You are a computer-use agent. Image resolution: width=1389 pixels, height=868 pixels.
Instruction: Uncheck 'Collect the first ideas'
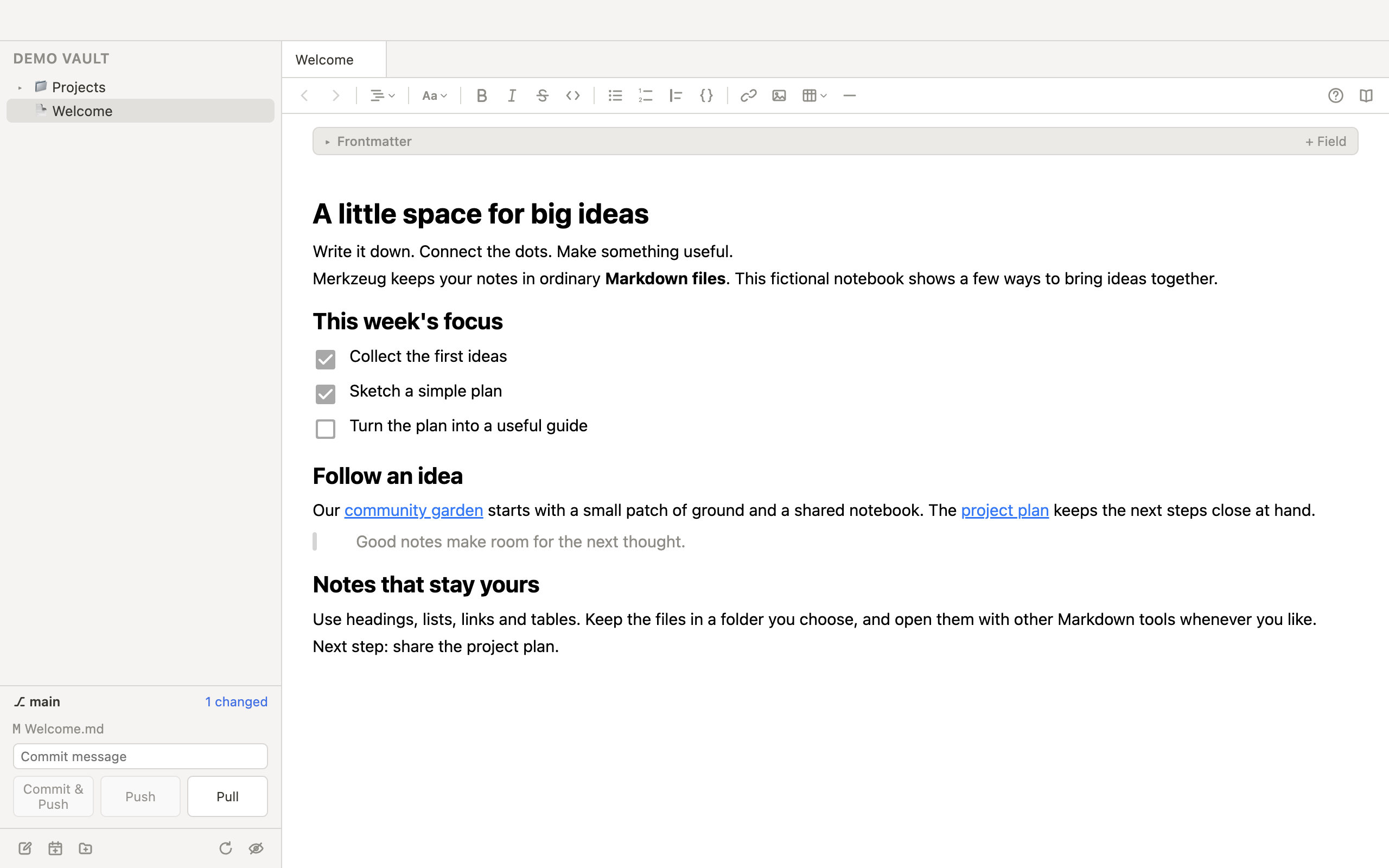(x=326, y=359)
